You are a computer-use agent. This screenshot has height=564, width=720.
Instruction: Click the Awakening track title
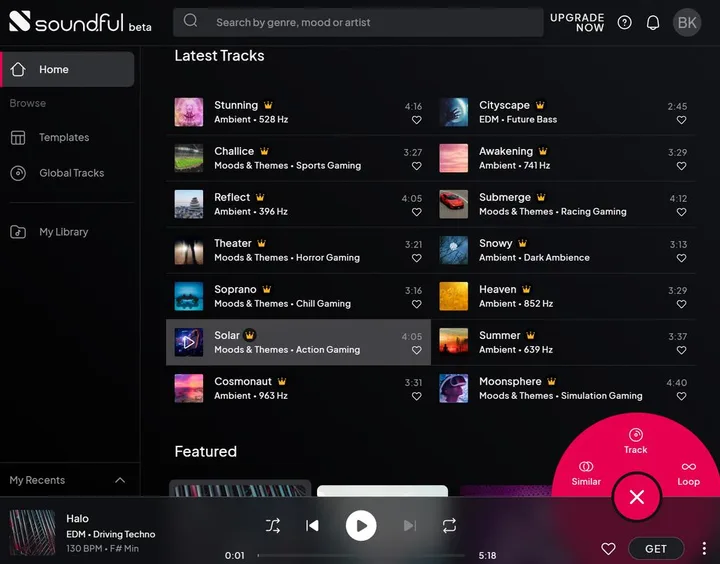[x=506, y=151]
